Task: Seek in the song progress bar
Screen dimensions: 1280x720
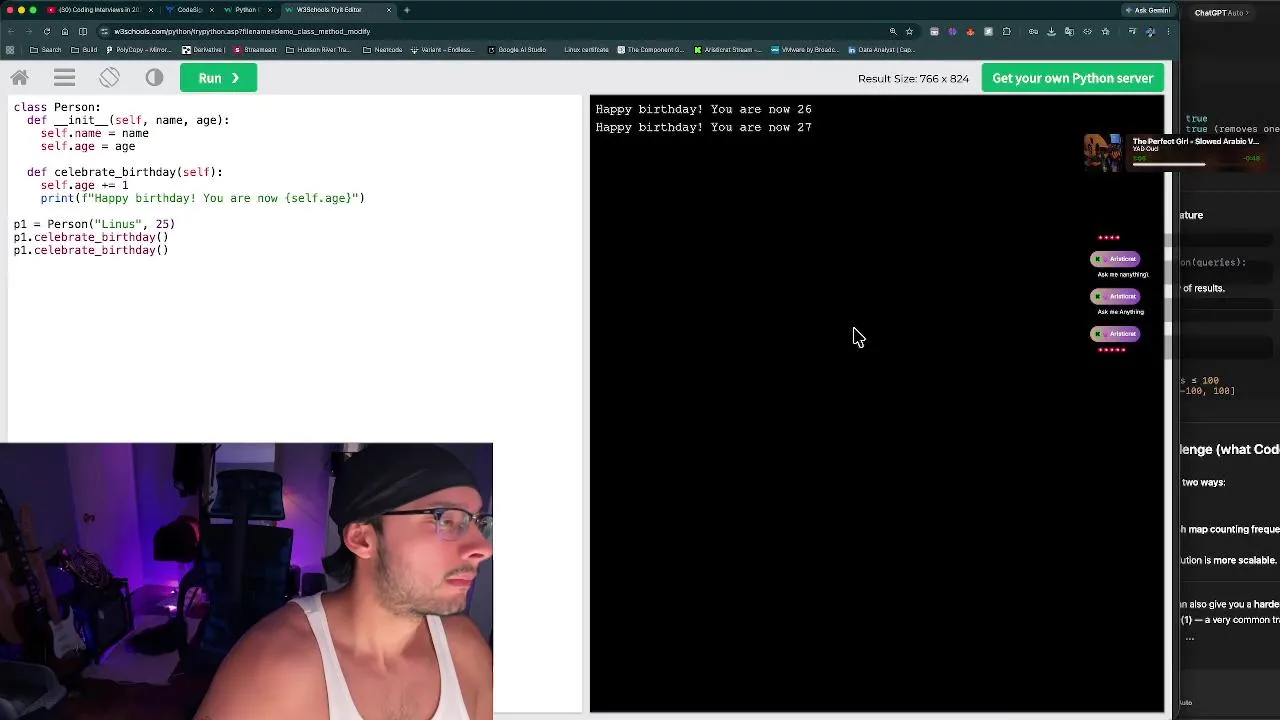Action: [1195, 164]
